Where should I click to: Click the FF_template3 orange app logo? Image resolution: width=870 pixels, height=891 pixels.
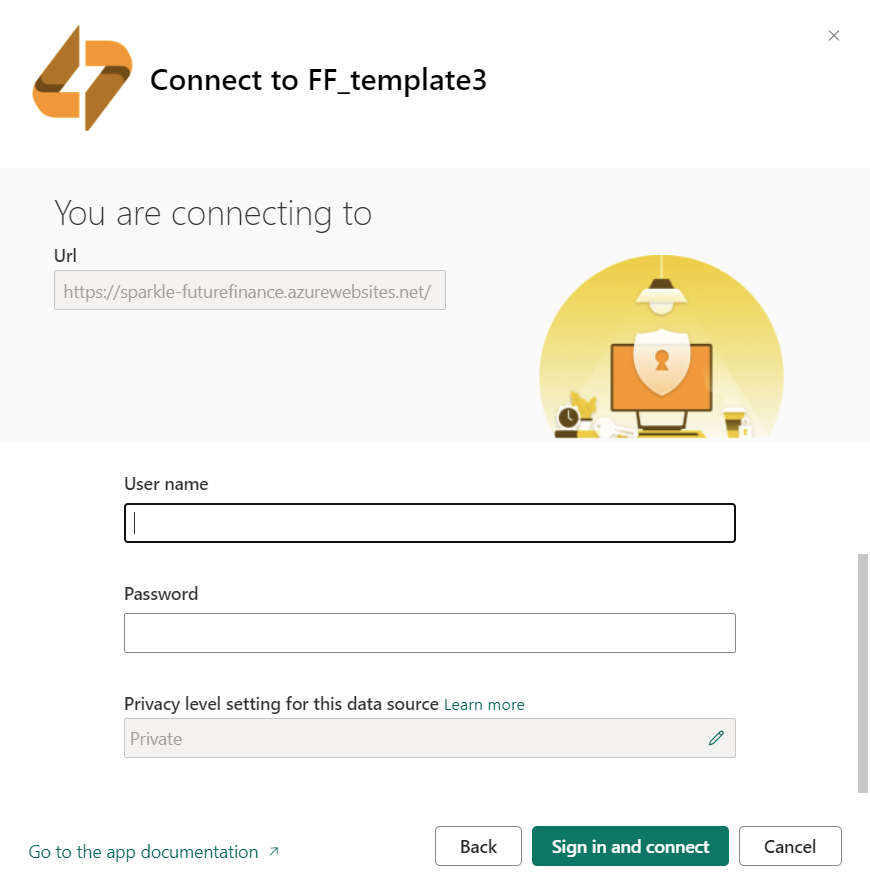pos(83,78)
